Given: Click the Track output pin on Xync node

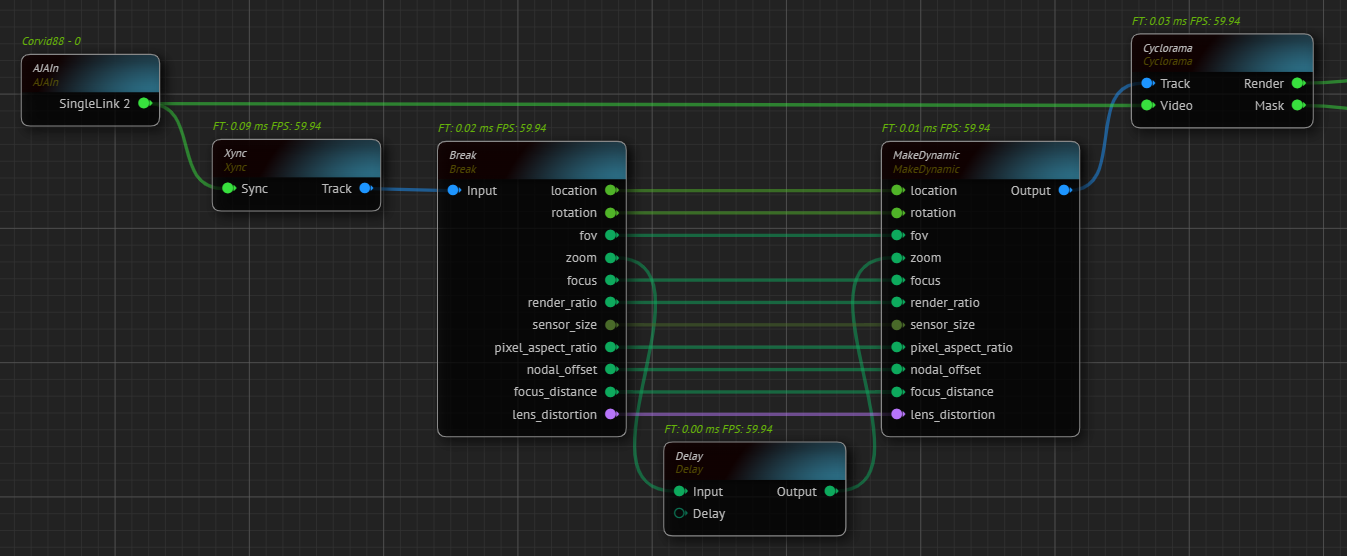Looking at the screenshot, I should [365, 188].
